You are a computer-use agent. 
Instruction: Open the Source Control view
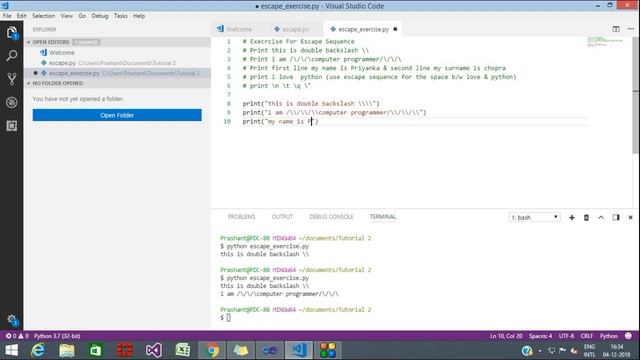tap(11, 79)
